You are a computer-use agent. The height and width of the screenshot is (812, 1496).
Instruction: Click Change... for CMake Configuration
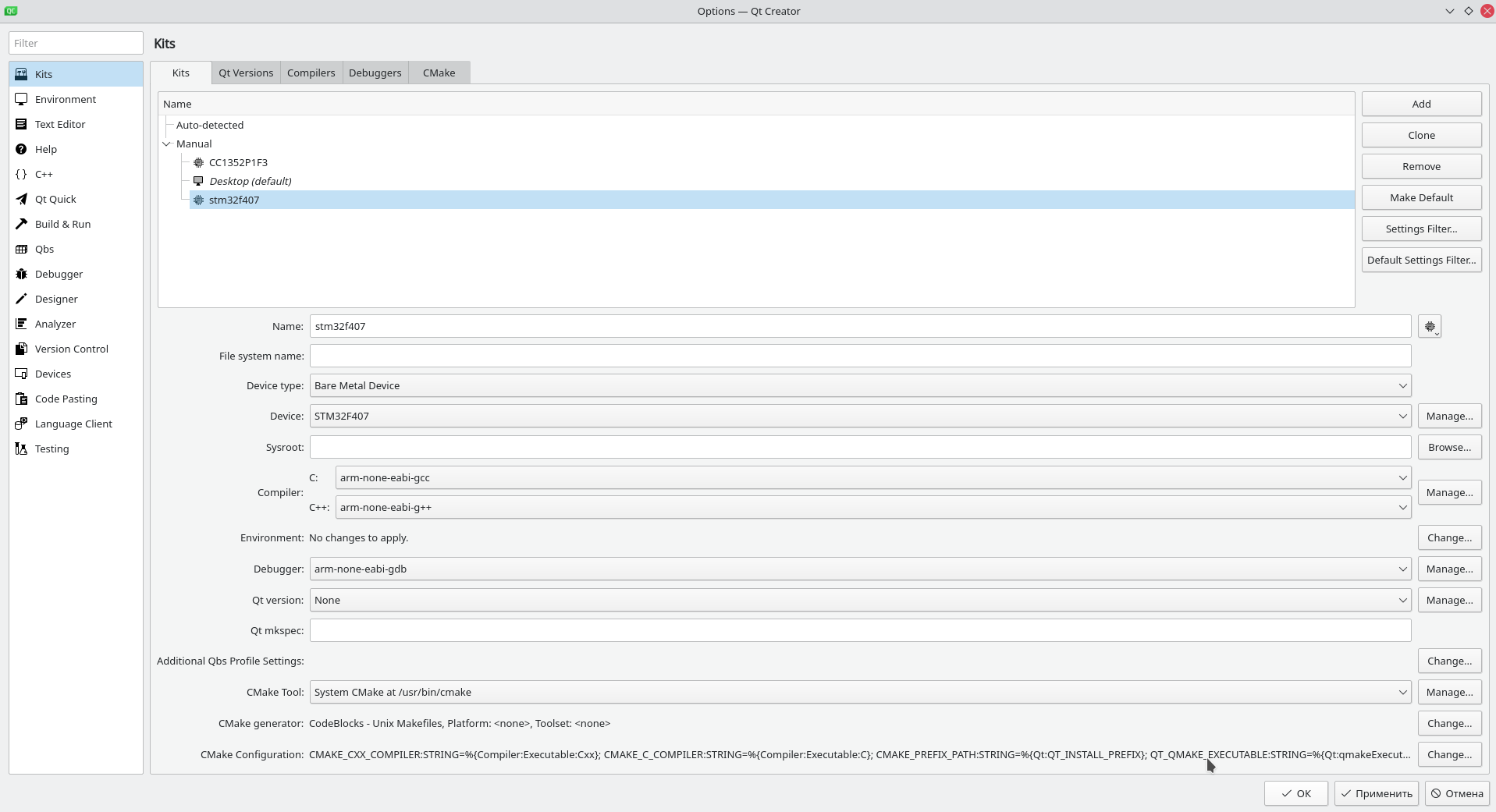[x=1449, y=754]
